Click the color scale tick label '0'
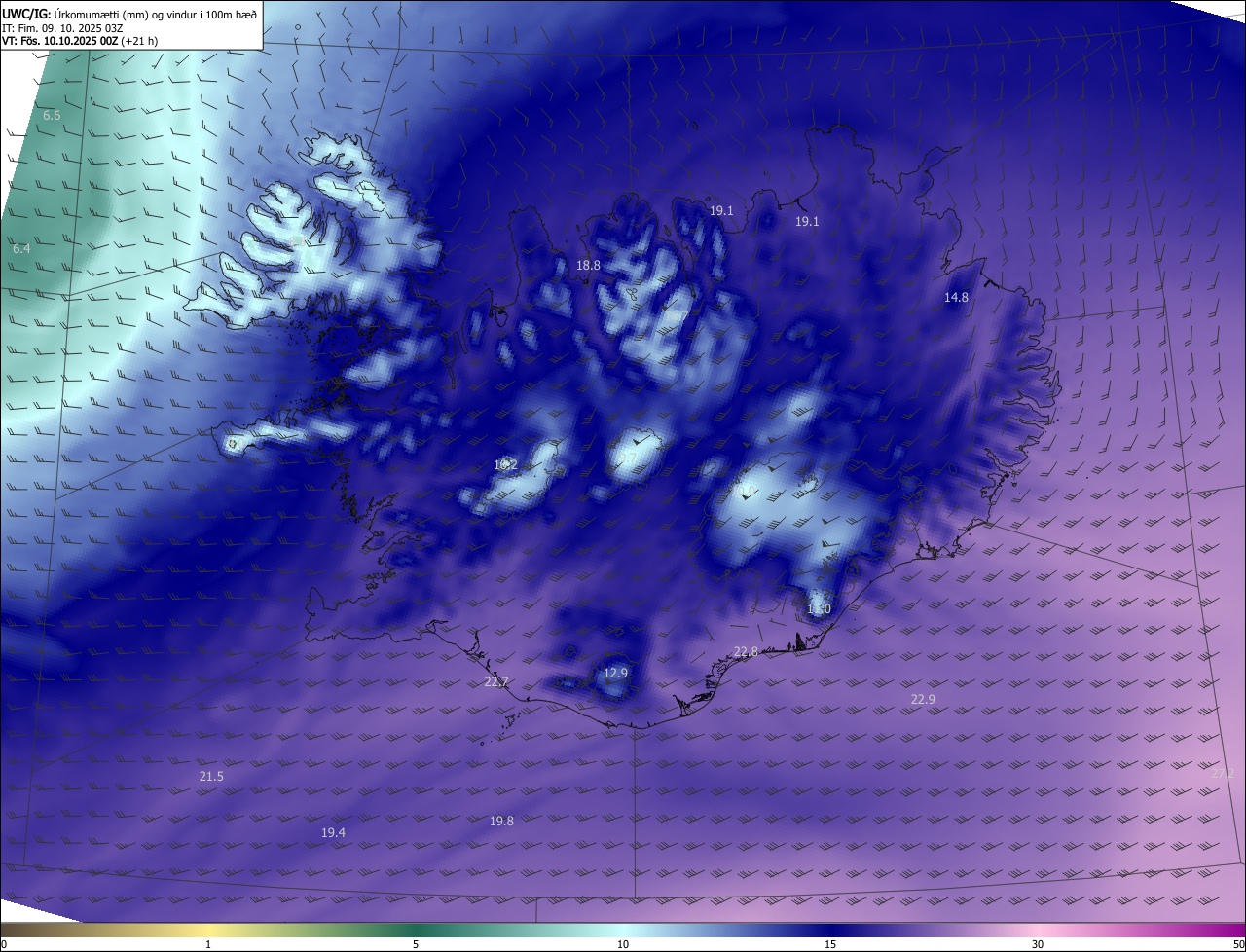 coord(4,944)
